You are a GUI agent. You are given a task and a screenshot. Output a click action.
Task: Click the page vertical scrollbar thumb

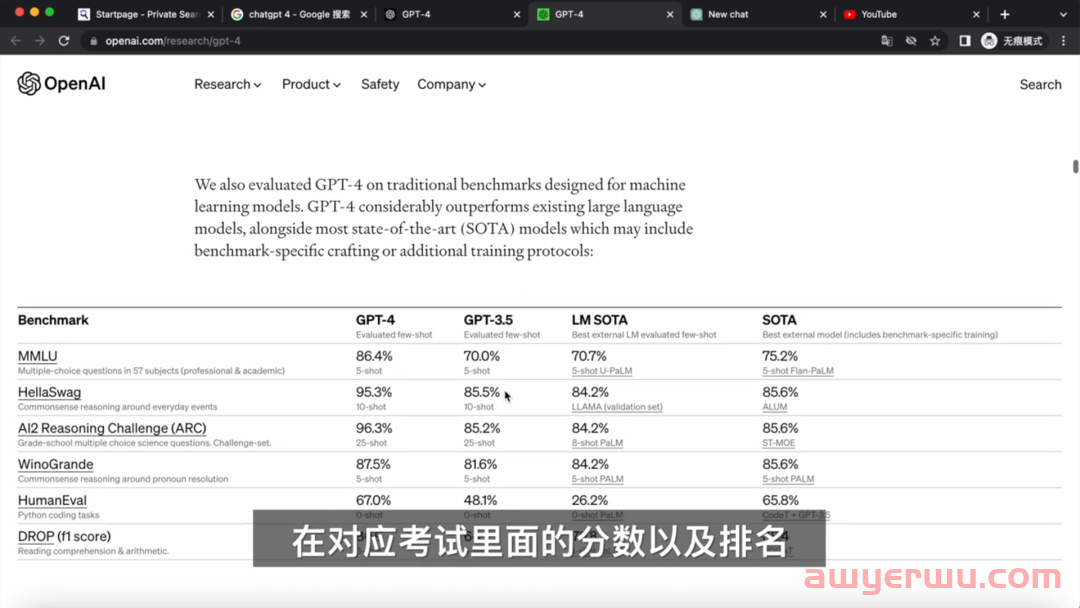point(1074,167)
